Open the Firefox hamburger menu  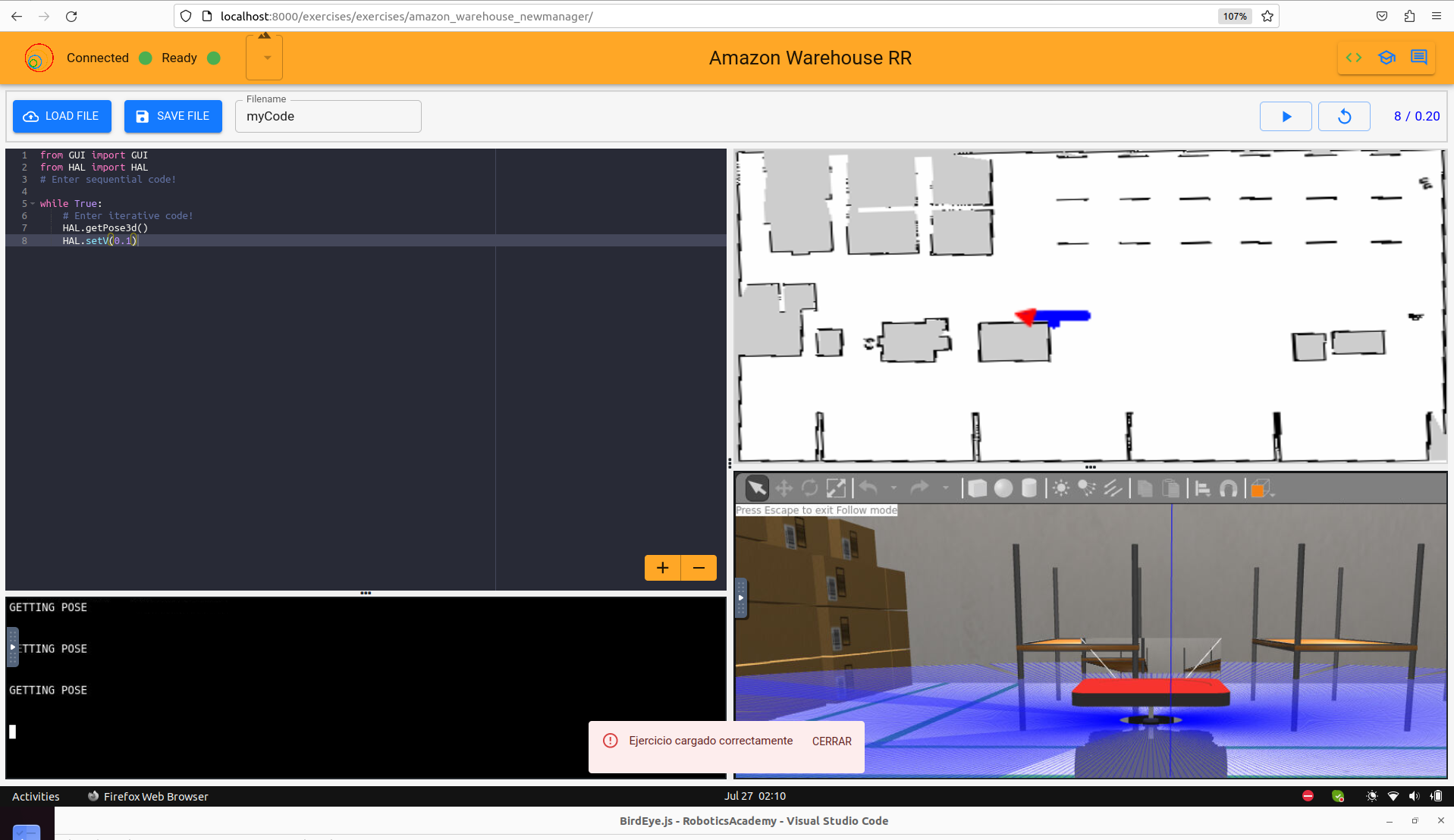(1437, 16)
